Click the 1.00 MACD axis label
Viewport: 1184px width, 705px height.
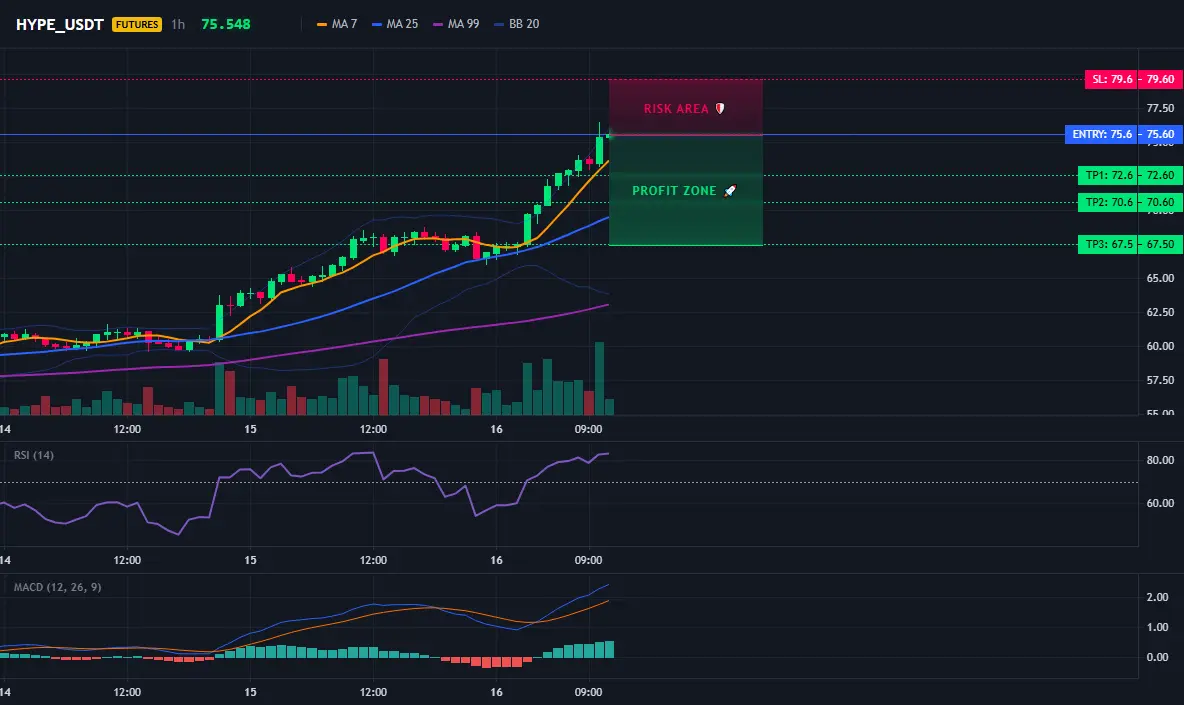1158,627
